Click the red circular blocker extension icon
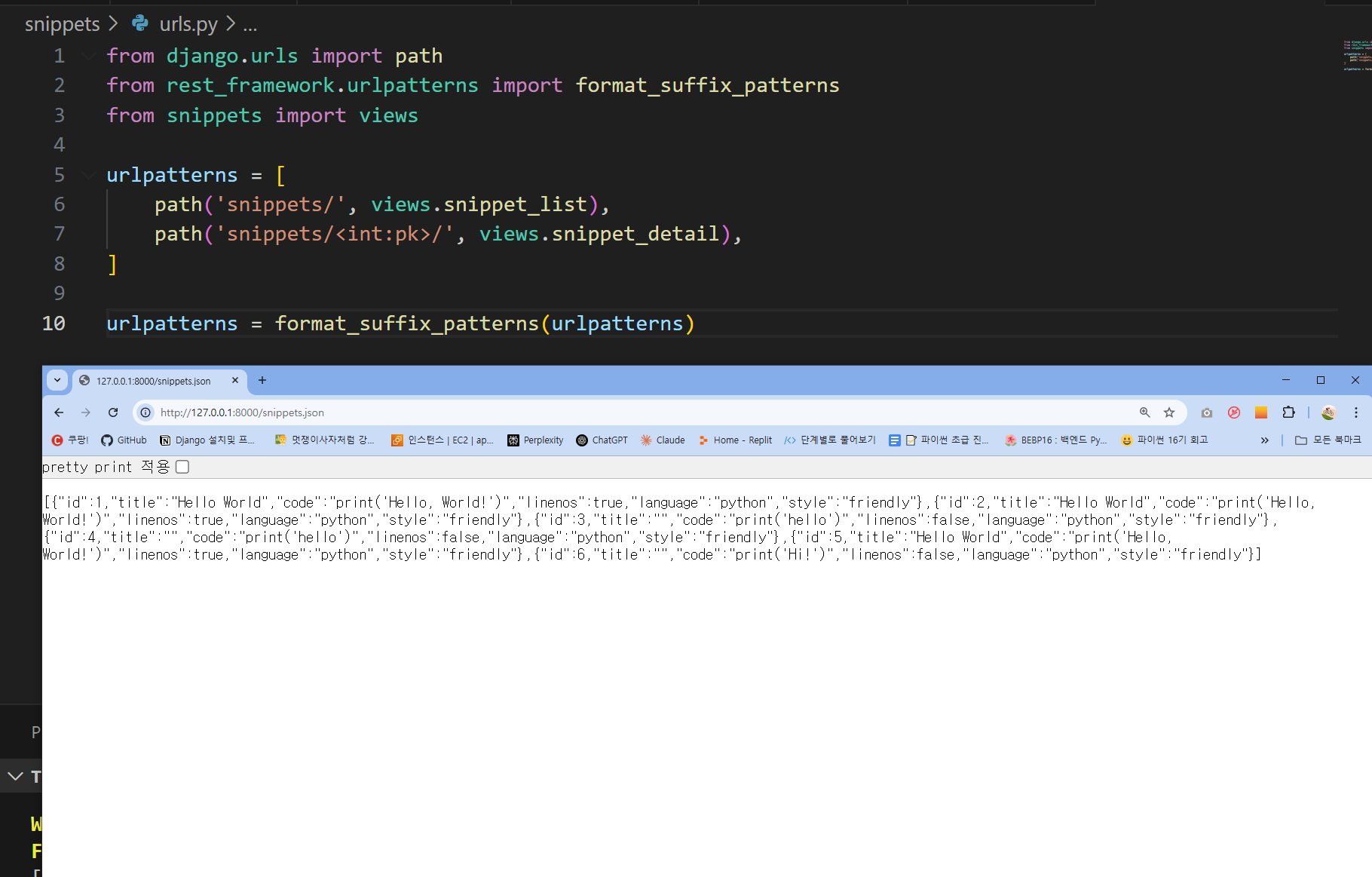The image size is (1372, 877). [1234, 412]
